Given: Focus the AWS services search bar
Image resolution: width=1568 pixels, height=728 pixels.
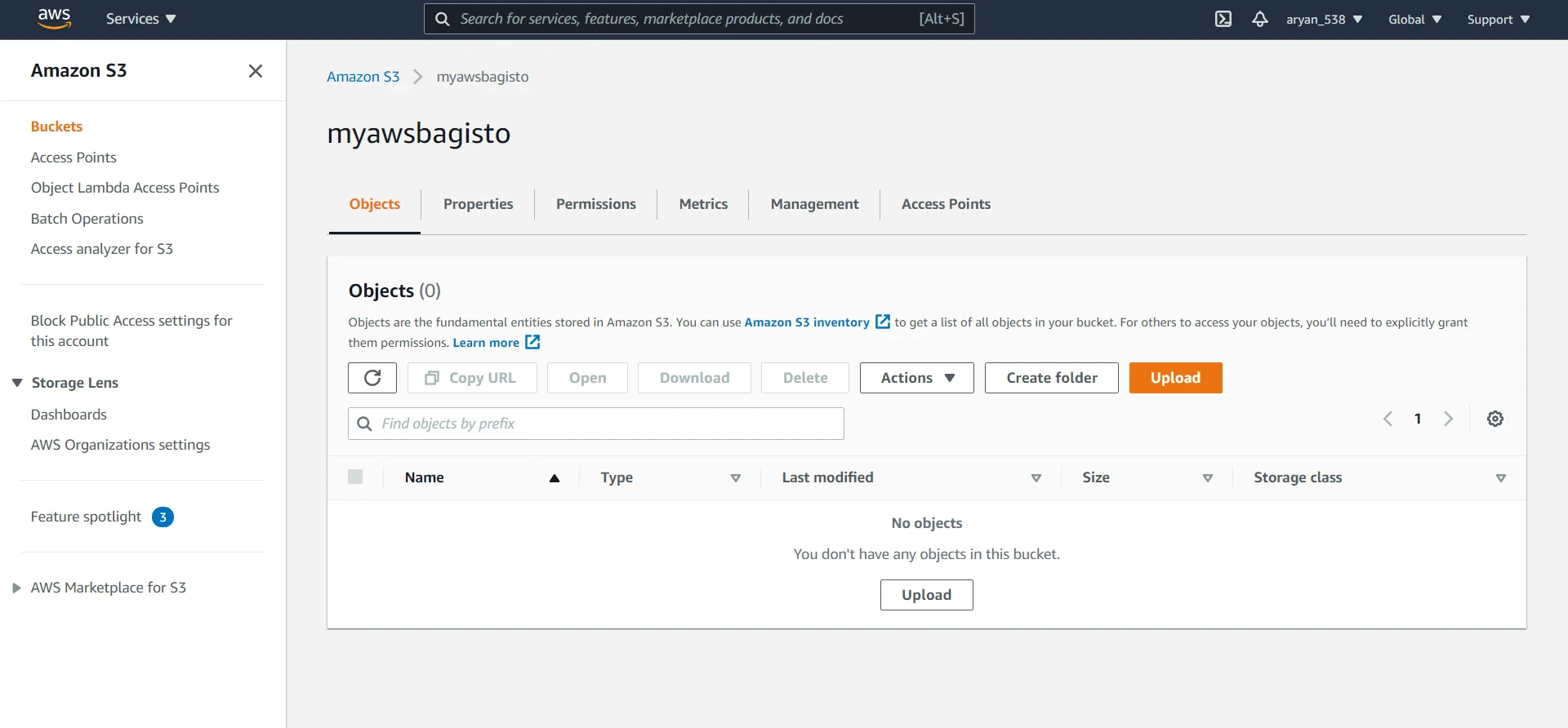Looking at the screenshot, I should 699,19.
